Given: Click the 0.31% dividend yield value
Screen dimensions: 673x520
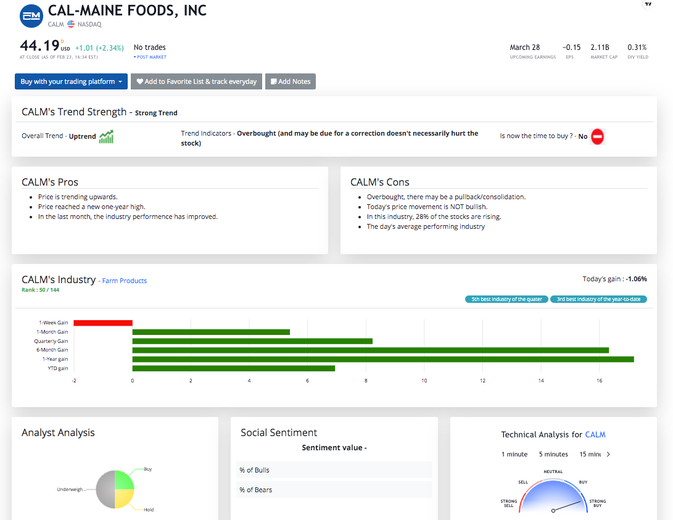Looking at the screenshot, I should point(637,47).
